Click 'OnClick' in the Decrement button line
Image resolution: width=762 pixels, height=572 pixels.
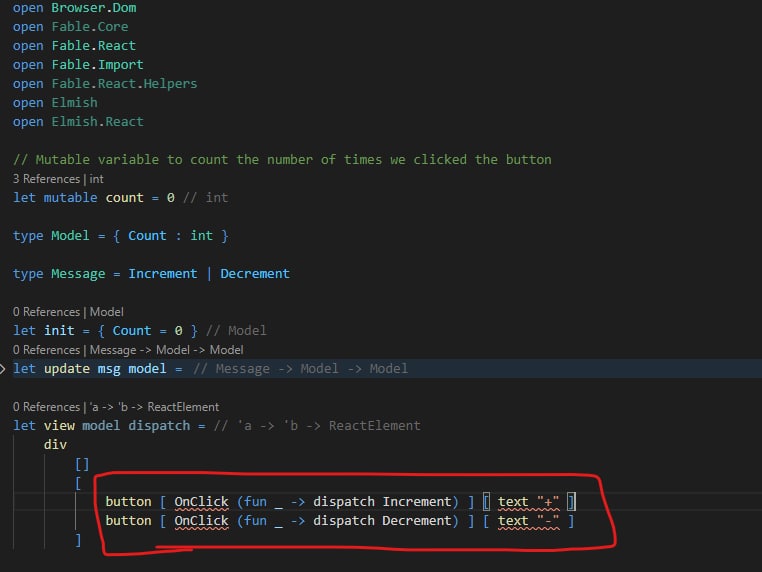tap(201, 520)
